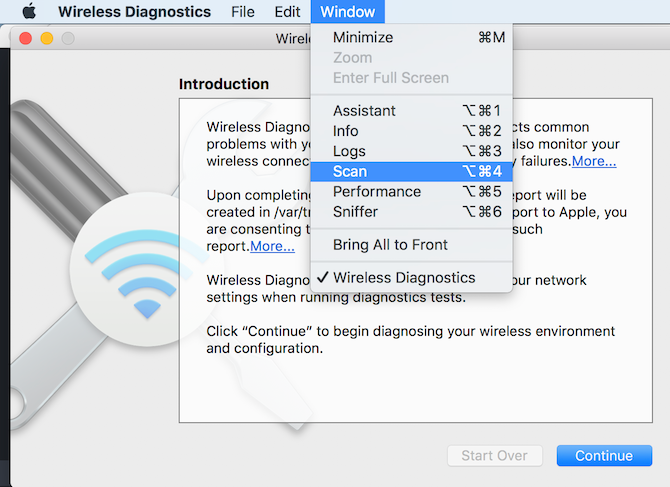This screenshot has height=487, width=670.
Task: Open the Apple menu
Action: tap(28, 12)
